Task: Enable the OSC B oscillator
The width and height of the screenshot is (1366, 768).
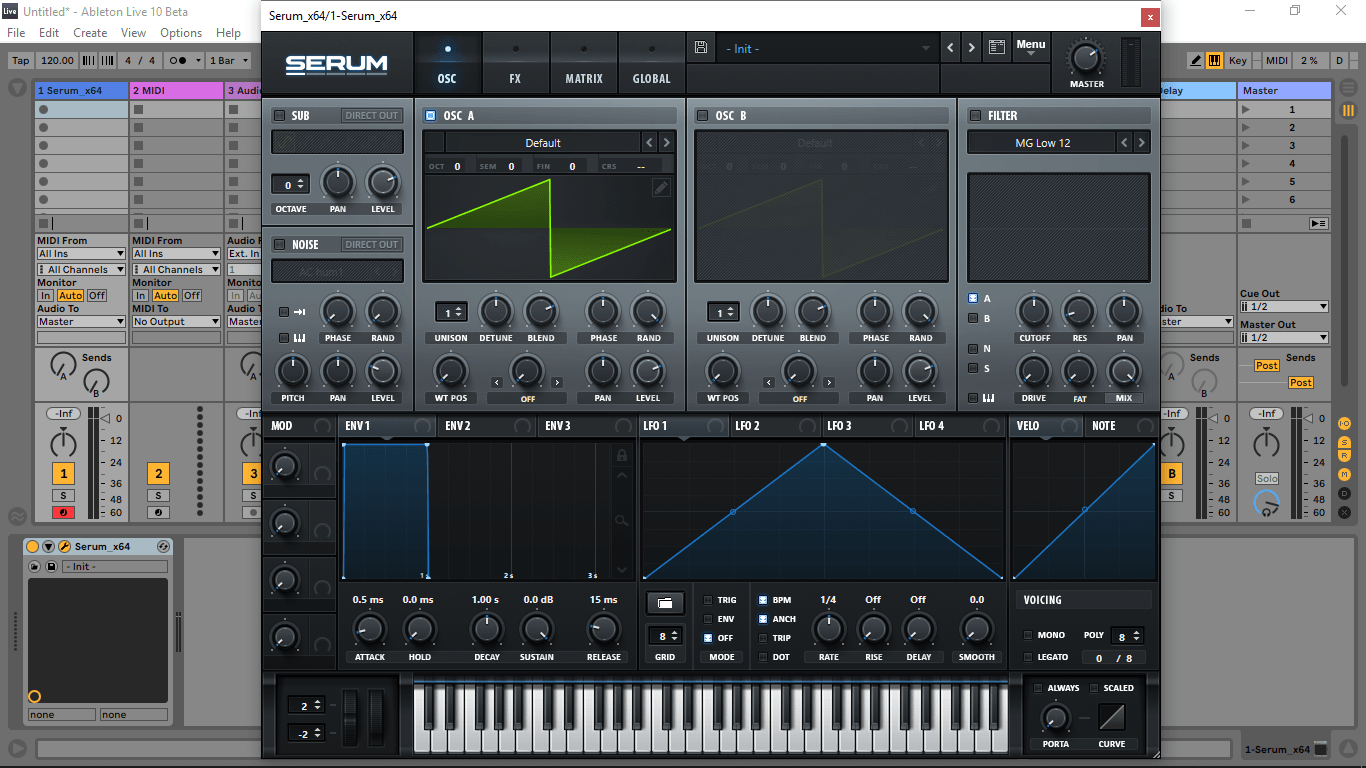Action: 702,116
